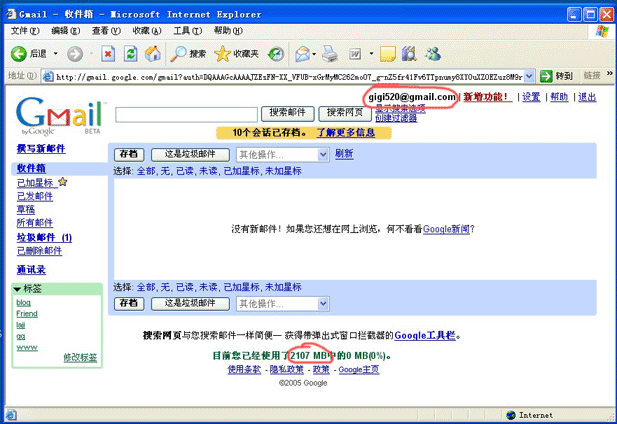Image resolution: width=617 pixels, height=424 pixels.
Task: Open the 垃圾邮件 (1) spam link
Action: (x=44, y=238)
